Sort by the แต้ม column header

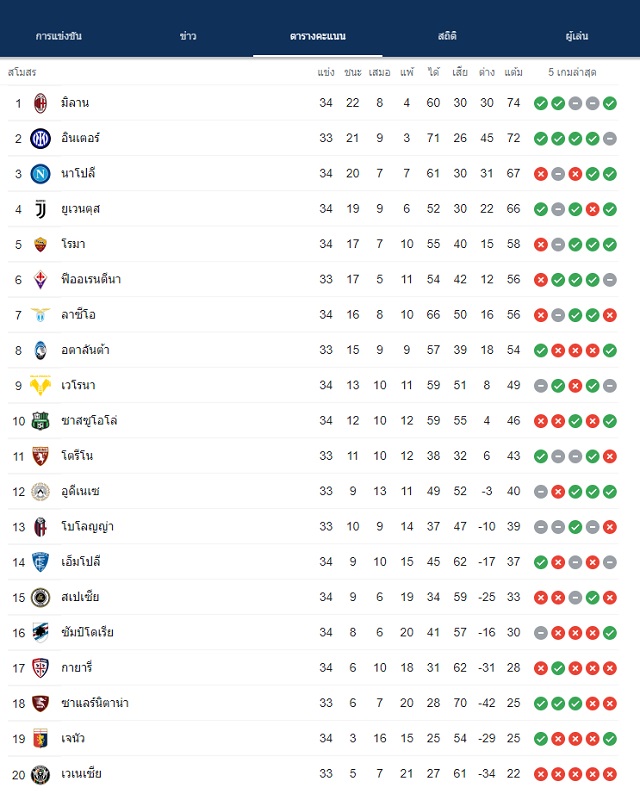click(x=513, y=72)
